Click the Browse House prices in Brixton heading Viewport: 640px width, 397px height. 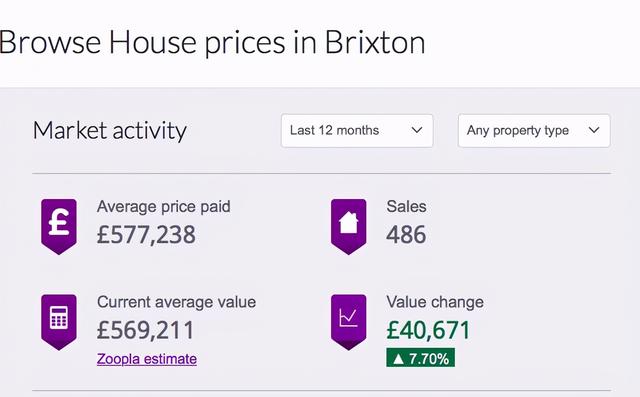tap(212, 43)
